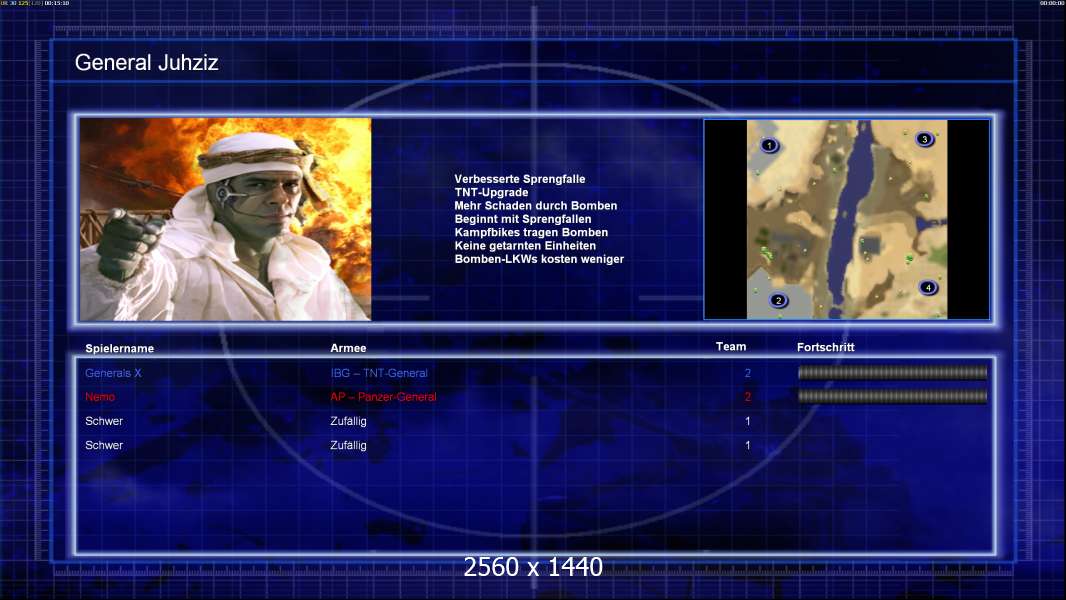Click IBG – TNT-General army text
Viewport: 1066px width, 600px height.
379,373
